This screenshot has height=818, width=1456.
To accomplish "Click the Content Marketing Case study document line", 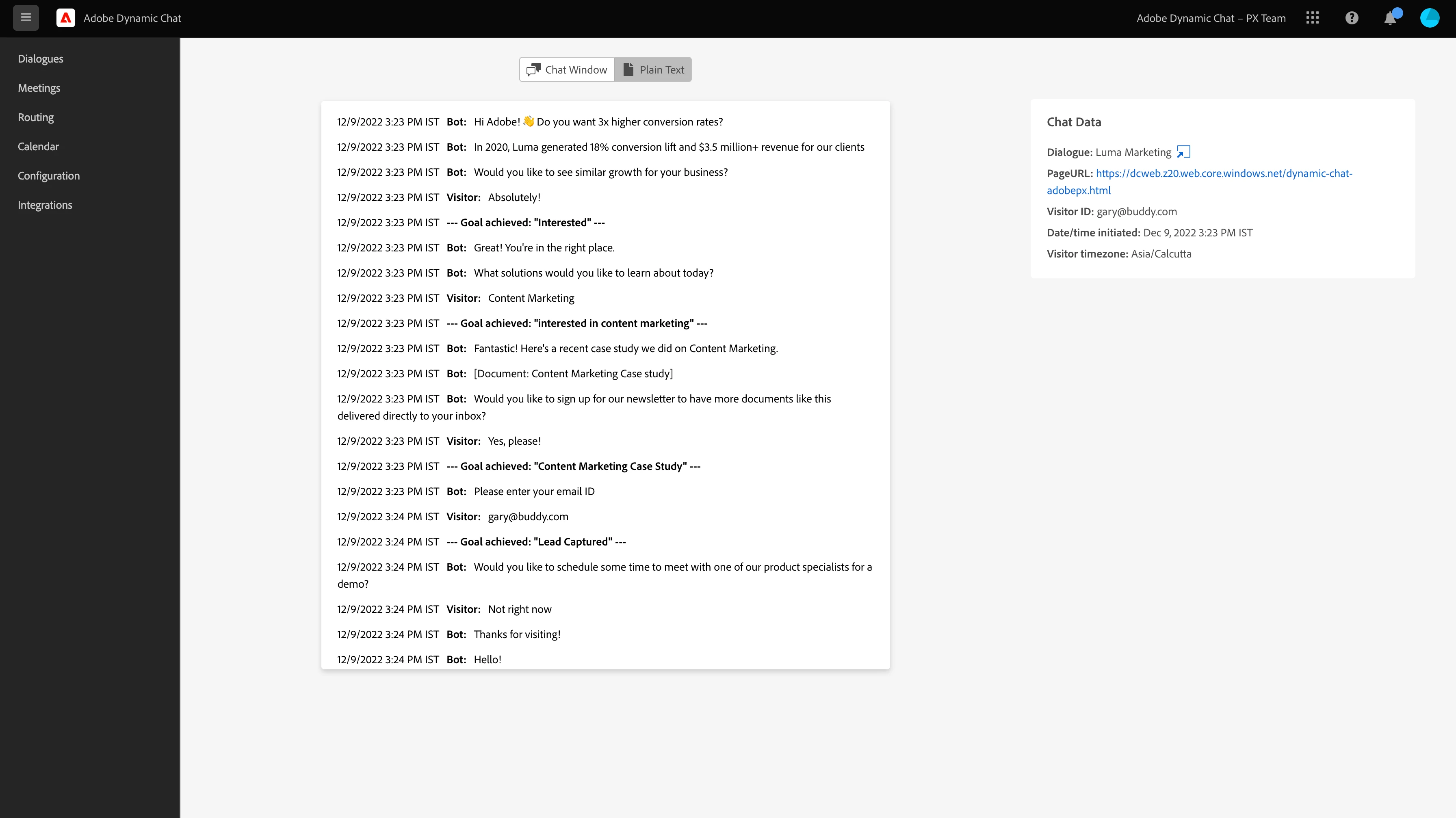I will coord(573,373).
